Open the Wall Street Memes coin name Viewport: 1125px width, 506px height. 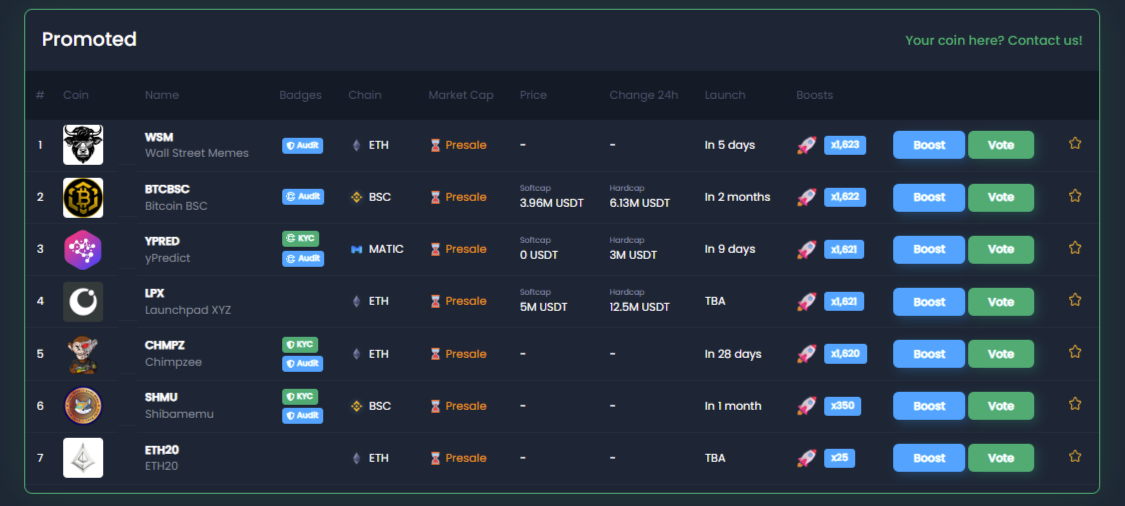click(x=197, y=153)
